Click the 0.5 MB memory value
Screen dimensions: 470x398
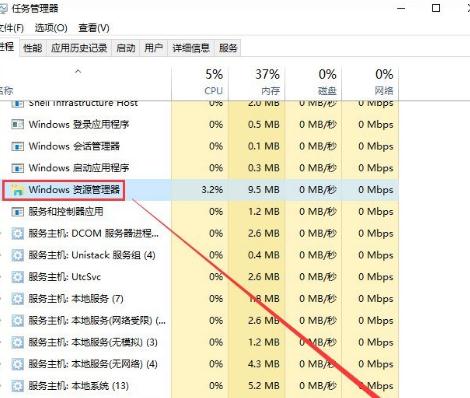click(263, 124)
